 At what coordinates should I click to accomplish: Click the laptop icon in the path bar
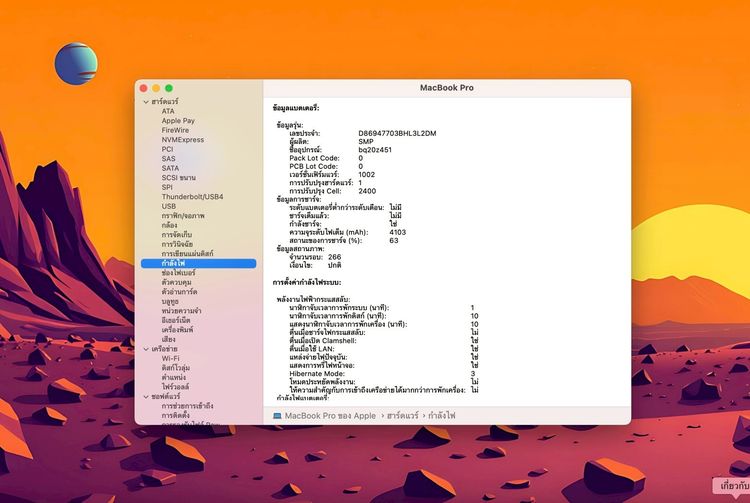(x=277, y=414)
